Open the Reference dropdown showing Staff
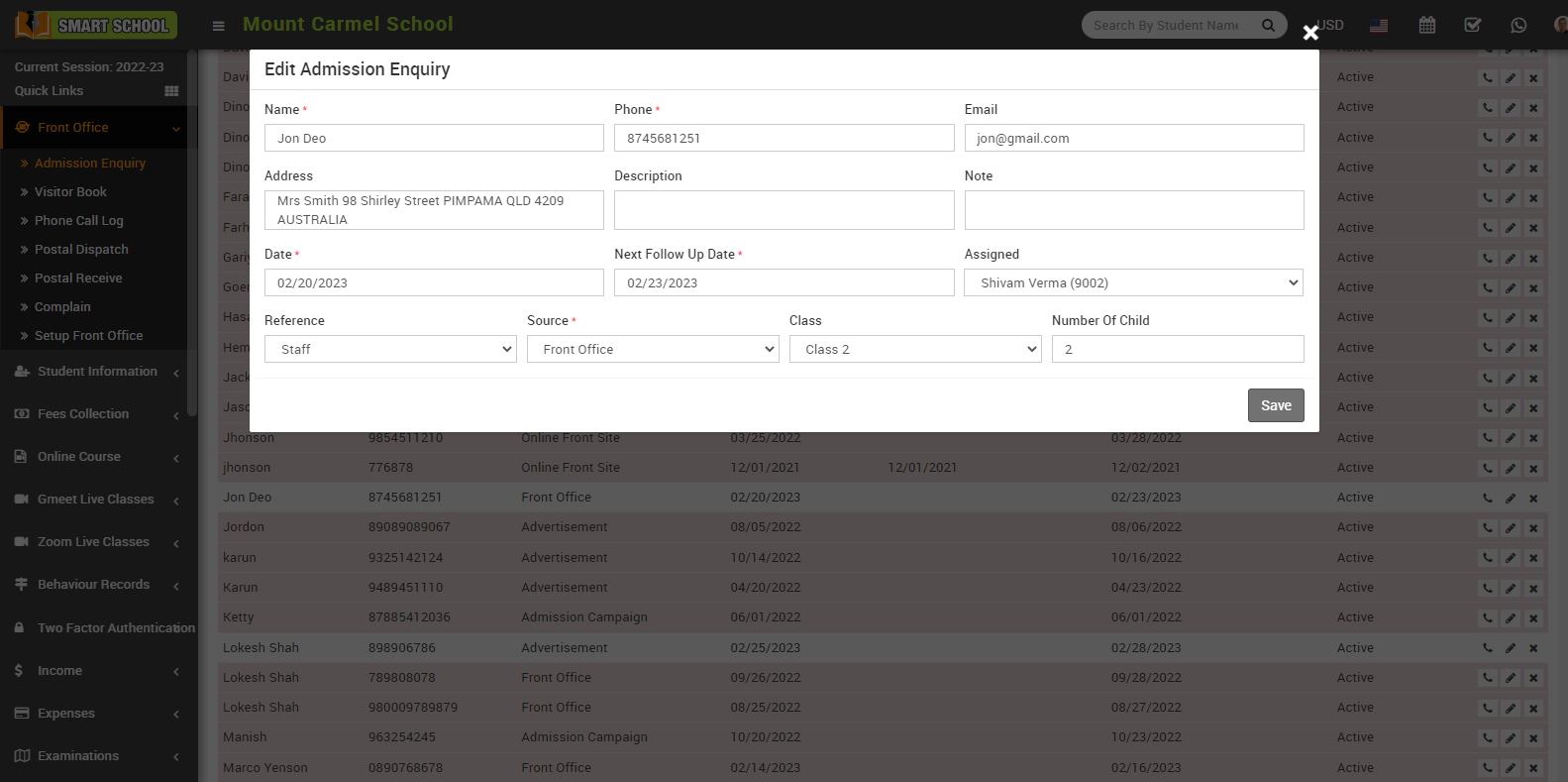 pos(390,350)
